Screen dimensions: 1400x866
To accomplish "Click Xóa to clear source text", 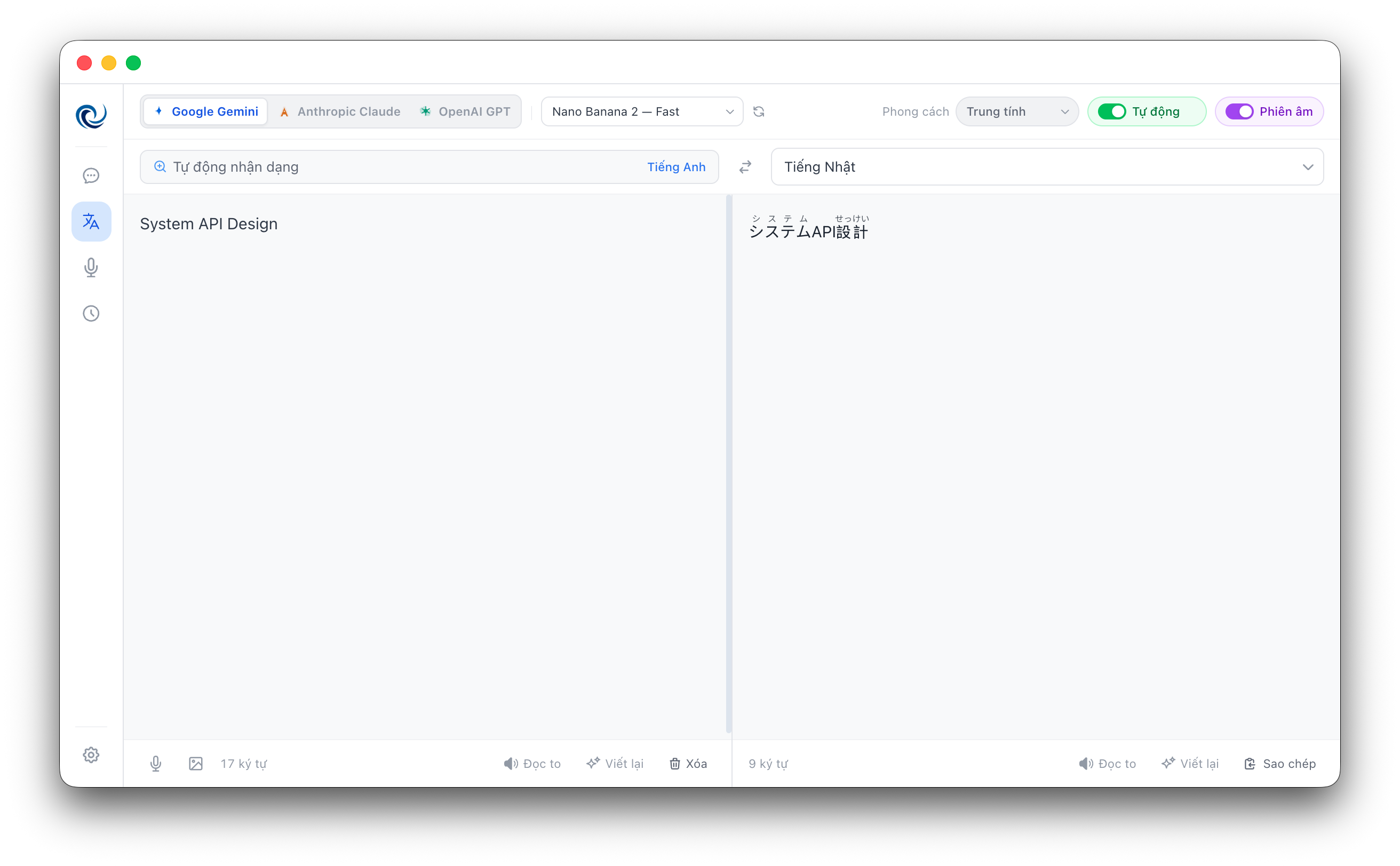I will (x=688, y=764).
